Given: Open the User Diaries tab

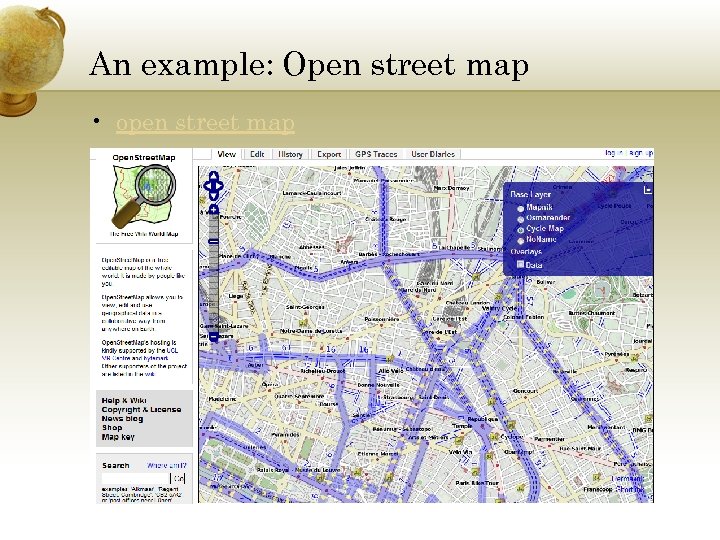Looking at the screenshot, I should pos(433,154).
